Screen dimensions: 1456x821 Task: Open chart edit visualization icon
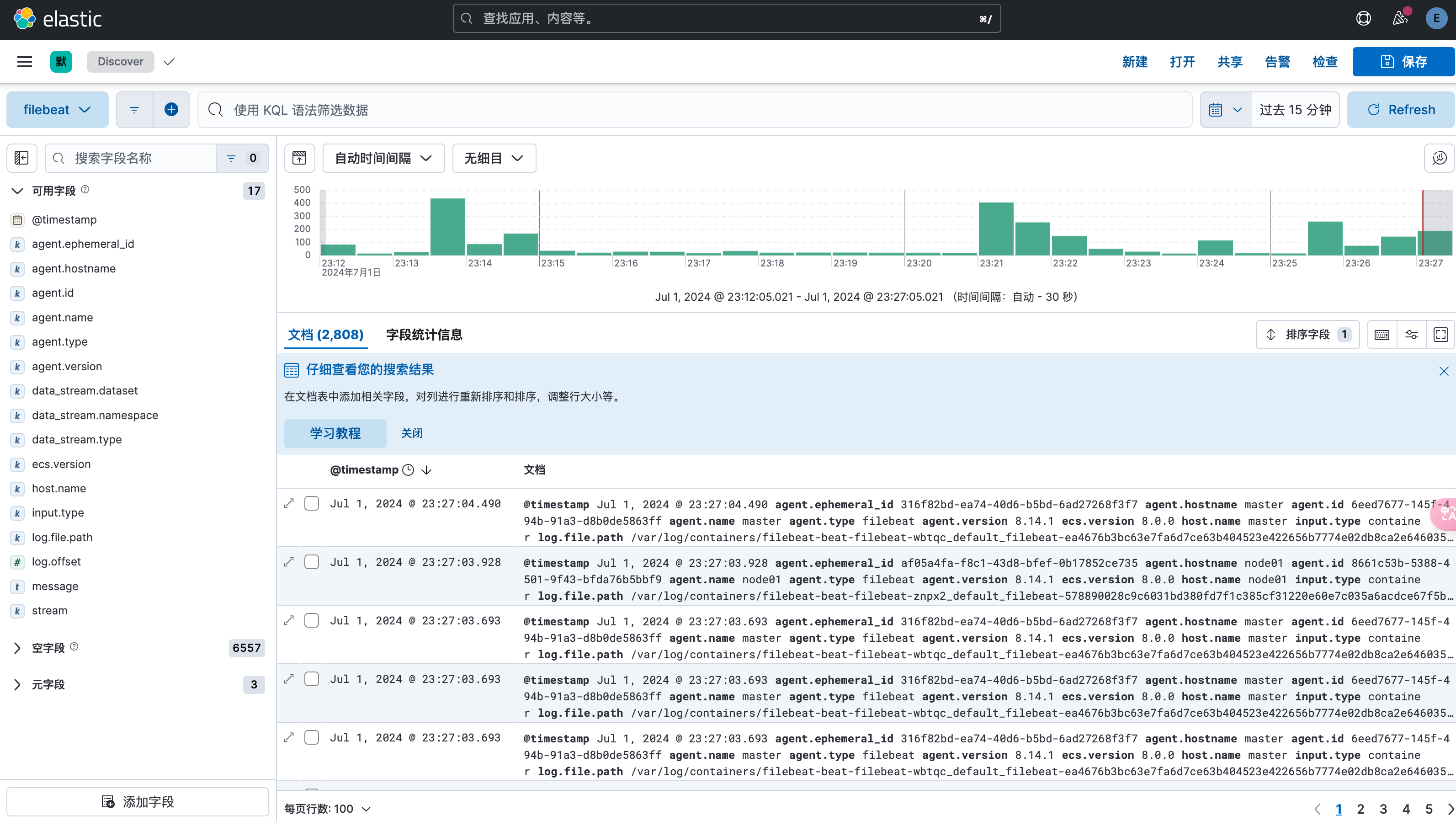point(1439,158)
